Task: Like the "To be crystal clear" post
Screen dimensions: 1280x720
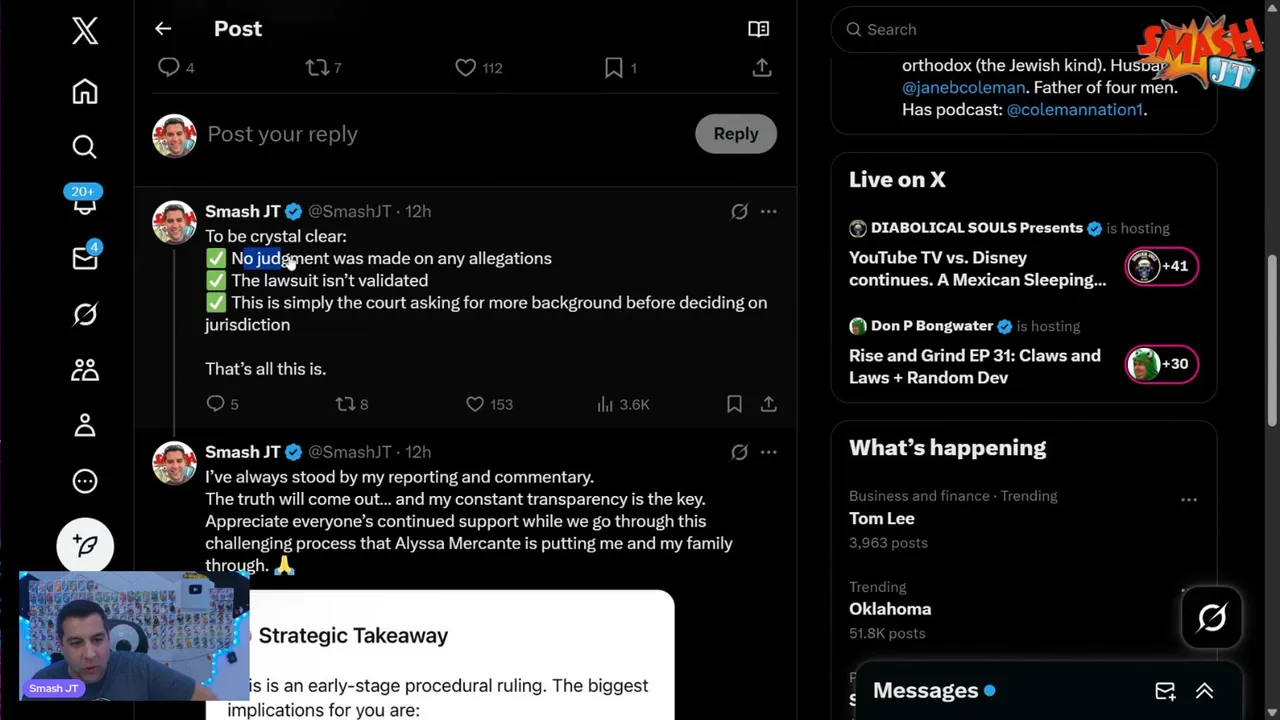Action: point(475,404)
